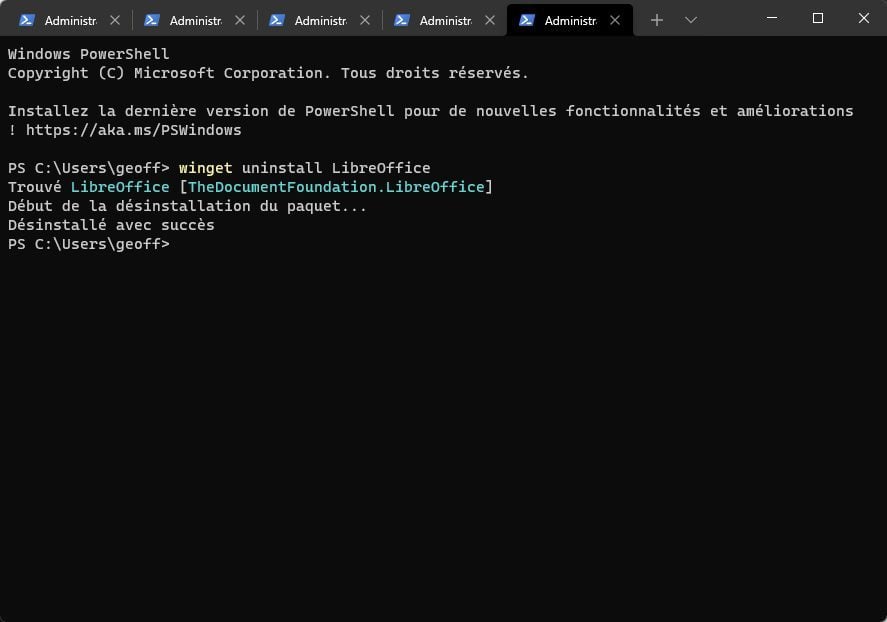Click PowerShell icon on third tab

[x=277, y=20]
